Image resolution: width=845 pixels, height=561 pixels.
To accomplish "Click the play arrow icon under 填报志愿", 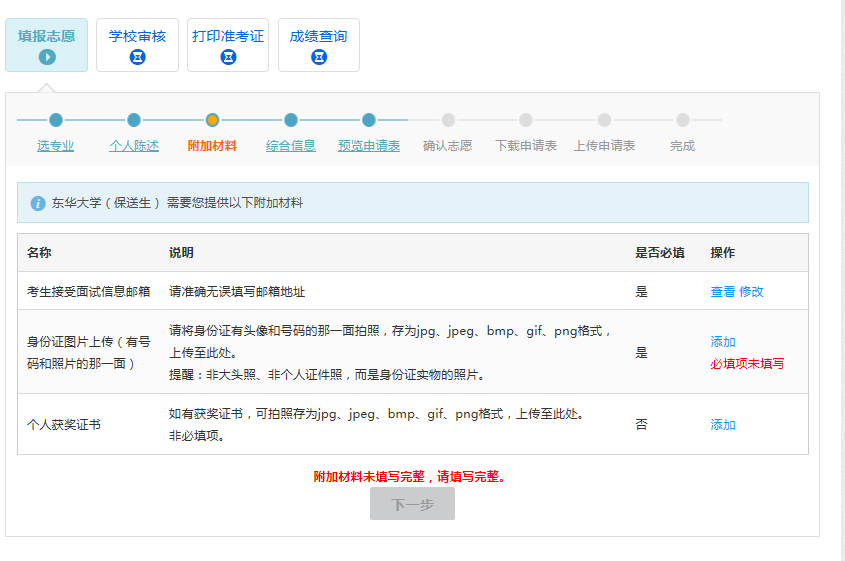I will [x=46, y=57].
